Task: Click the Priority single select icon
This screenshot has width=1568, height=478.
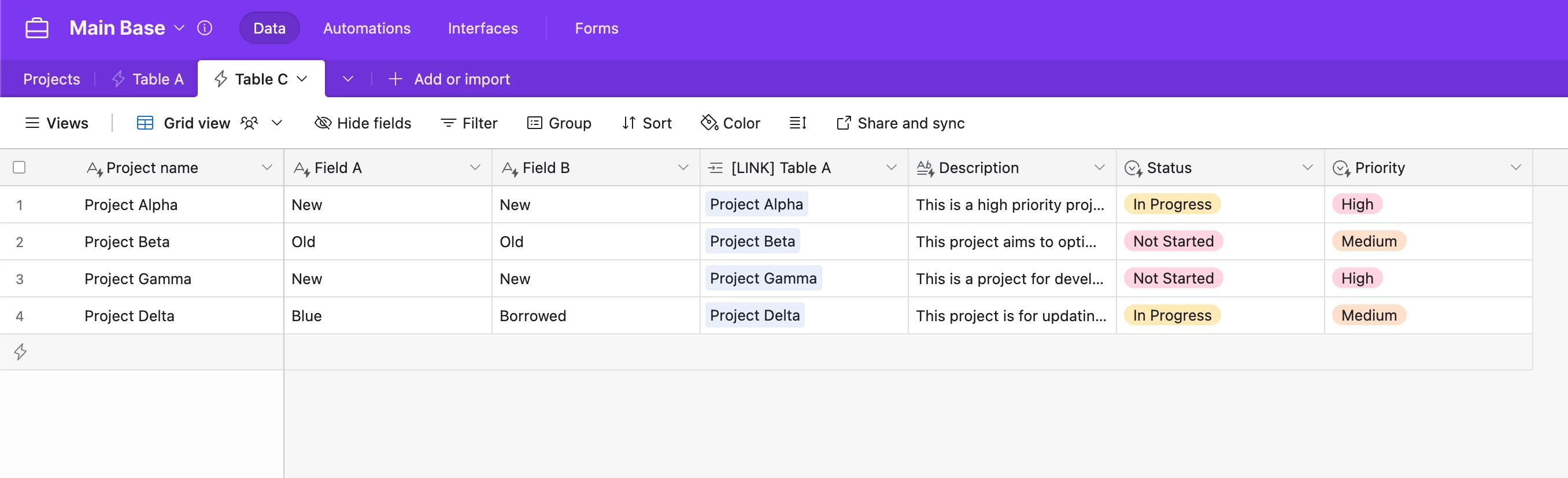Action: tap(1341, 168)
